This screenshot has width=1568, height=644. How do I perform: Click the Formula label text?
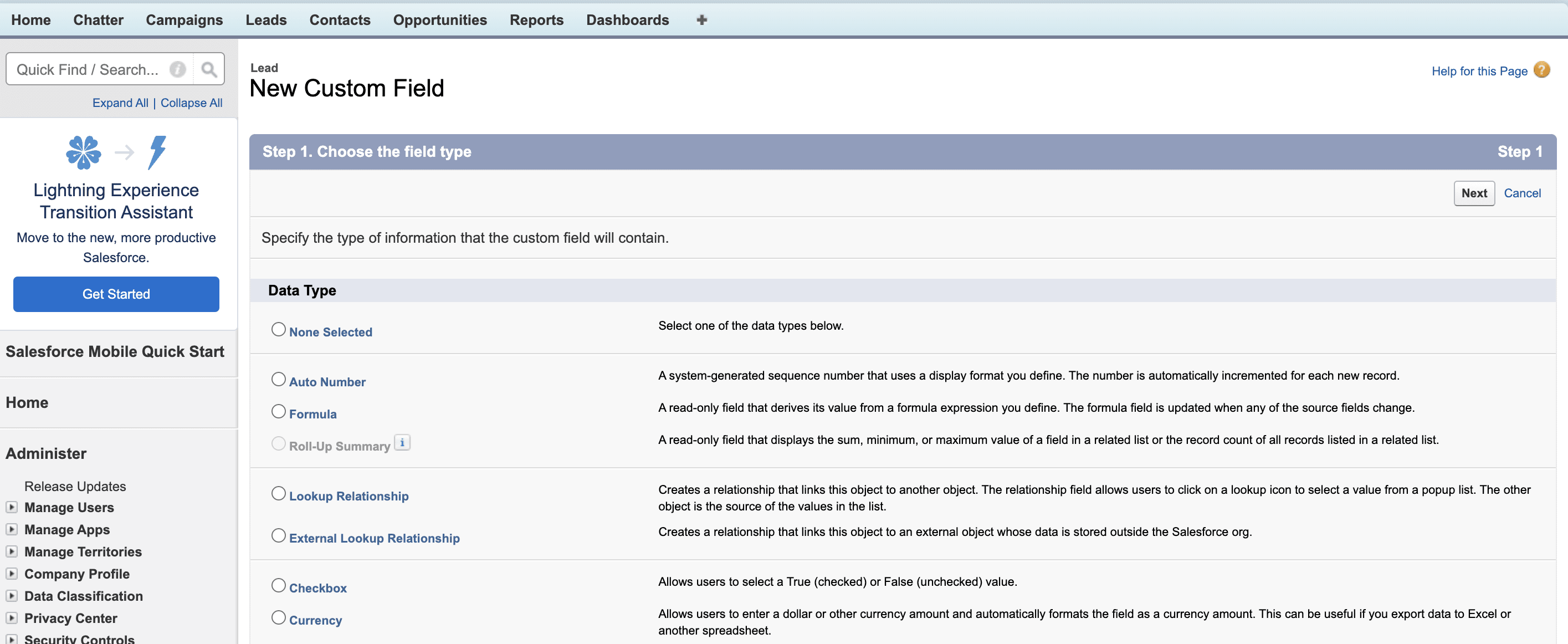[313, 415]
